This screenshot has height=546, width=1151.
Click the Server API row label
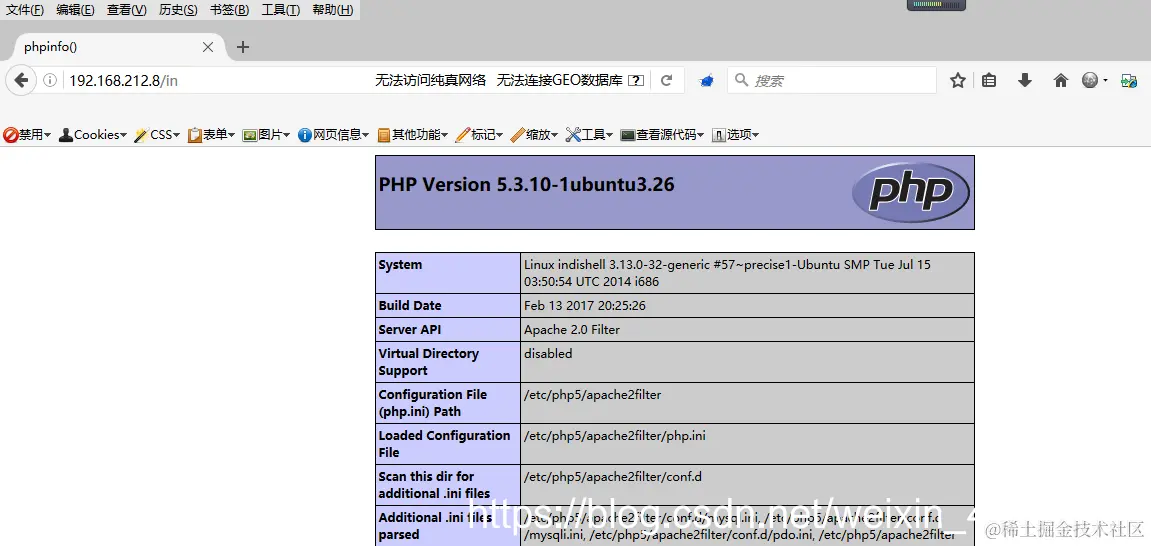click(x=410, y=330)
